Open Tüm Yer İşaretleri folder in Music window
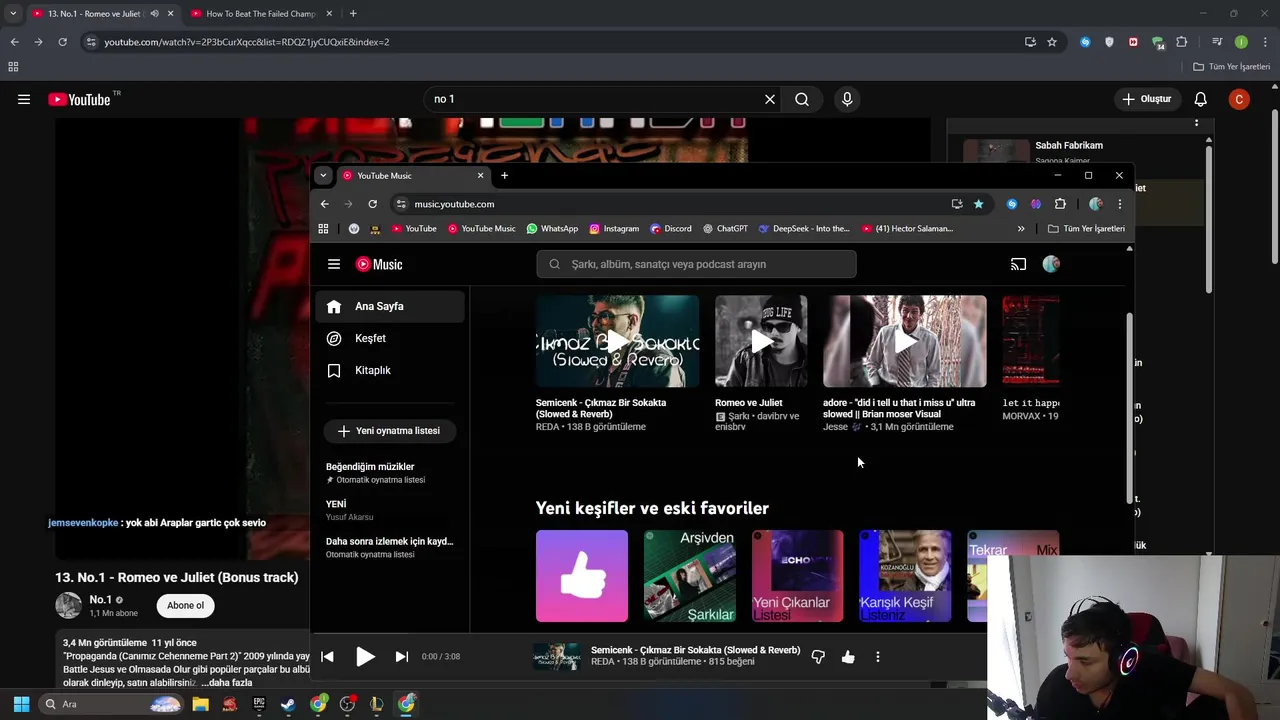 [x=1087, y=229]
